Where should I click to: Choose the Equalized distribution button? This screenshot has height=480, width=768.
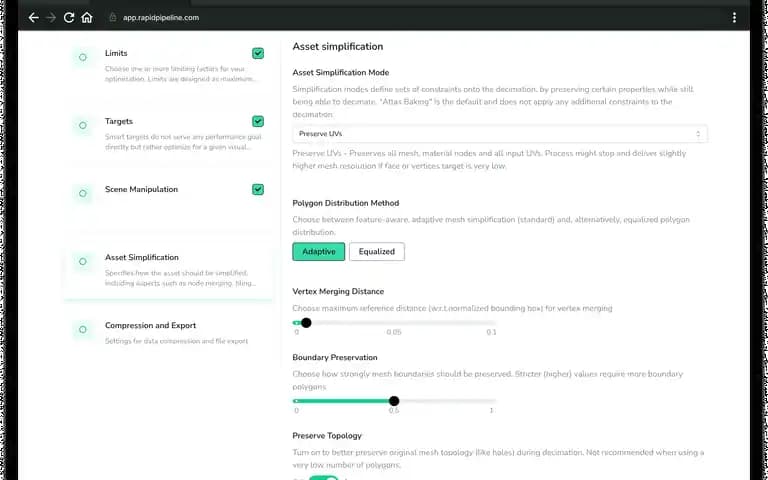[377, 252]
